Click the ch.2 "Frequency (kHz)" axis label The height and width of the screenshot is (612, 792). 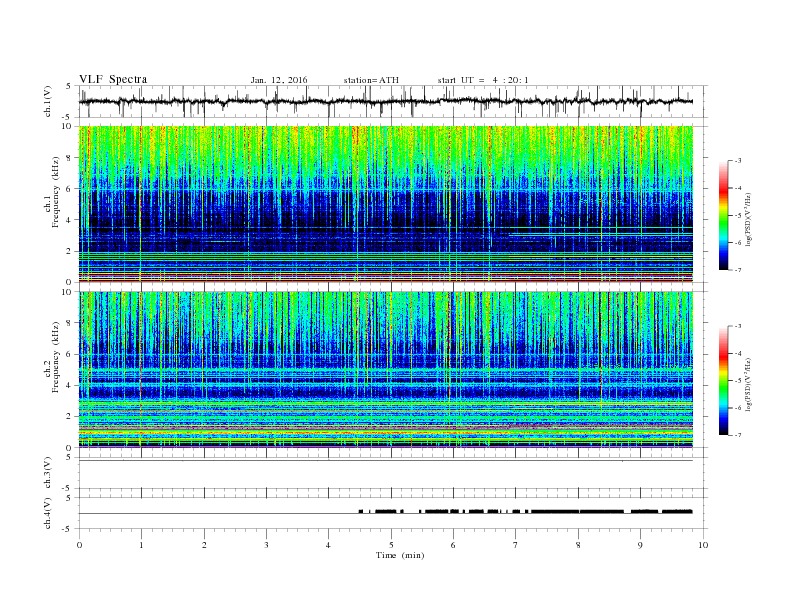click(x=56, y=358)
